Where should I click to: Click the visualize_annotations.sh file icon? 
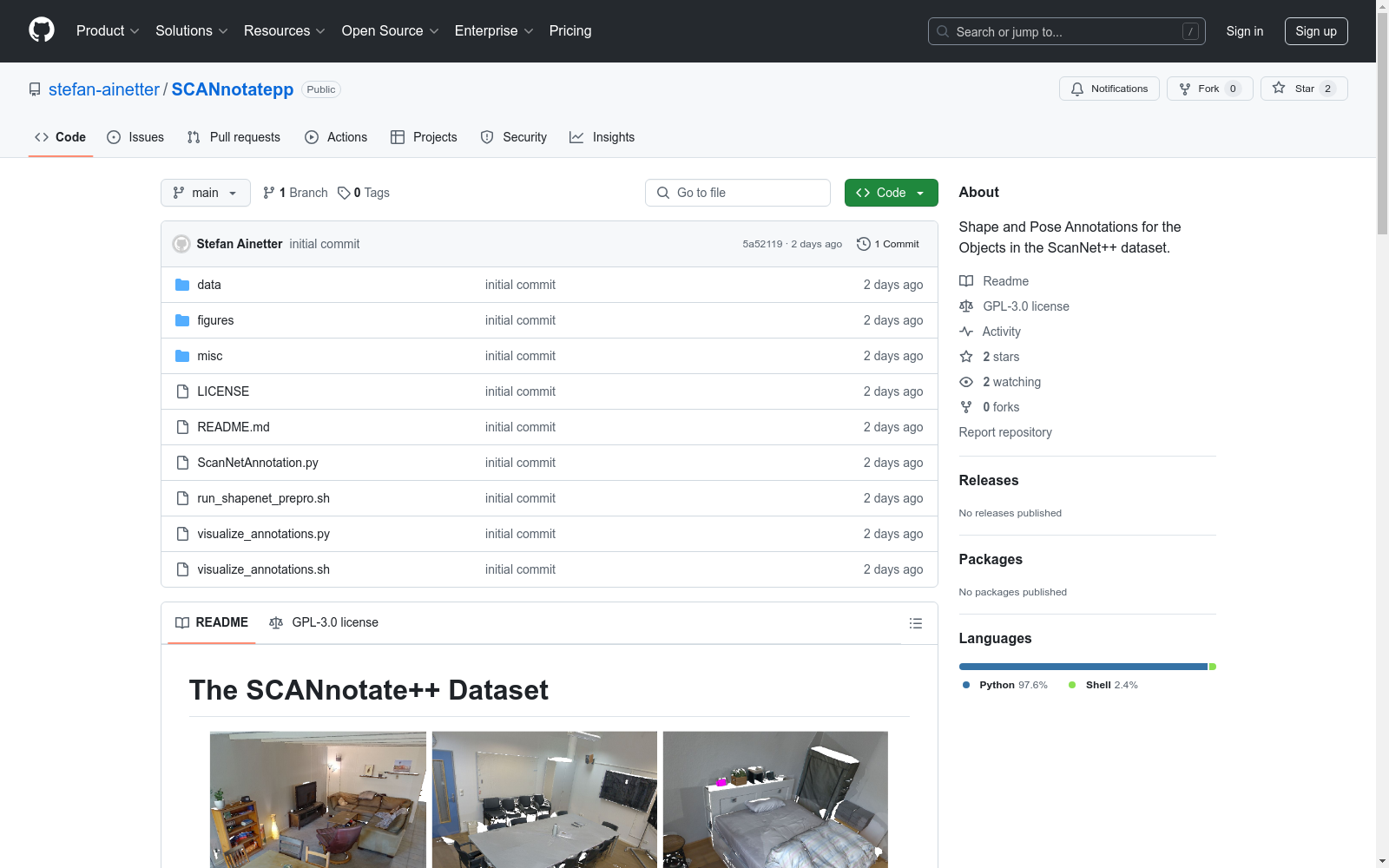click(182, 569)
